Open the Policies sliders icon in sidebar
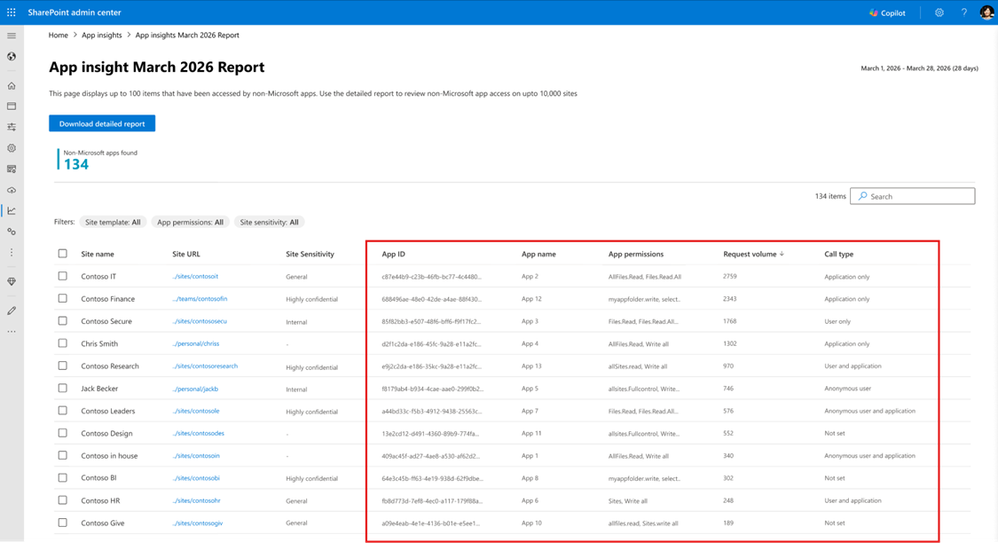 point(11,127)
